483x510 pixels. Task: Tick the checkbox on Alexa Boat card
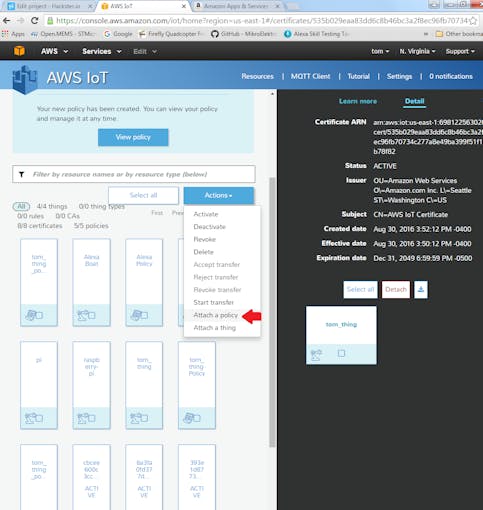coord(92,315)
